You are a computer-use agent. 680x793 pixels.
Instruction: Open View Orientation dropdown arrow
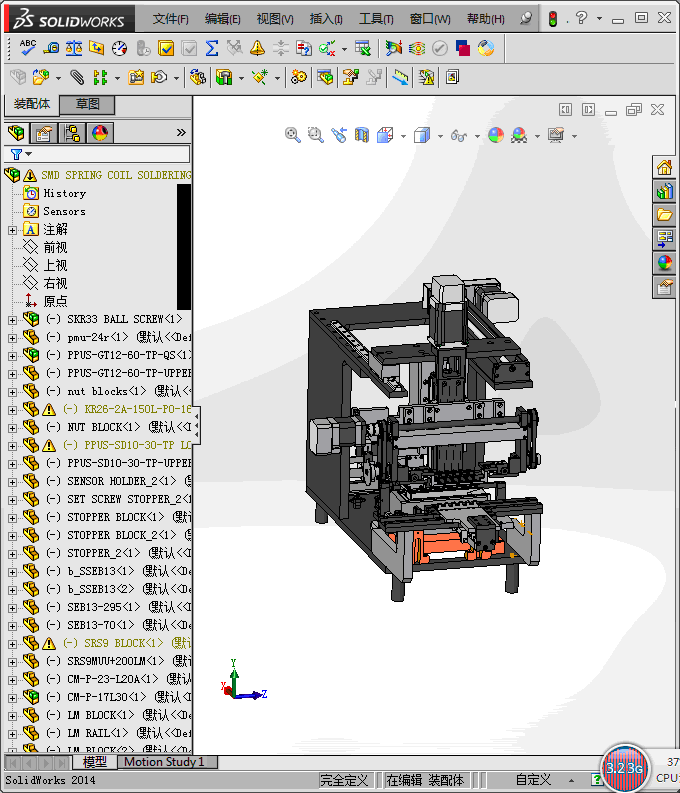point(403,136)
